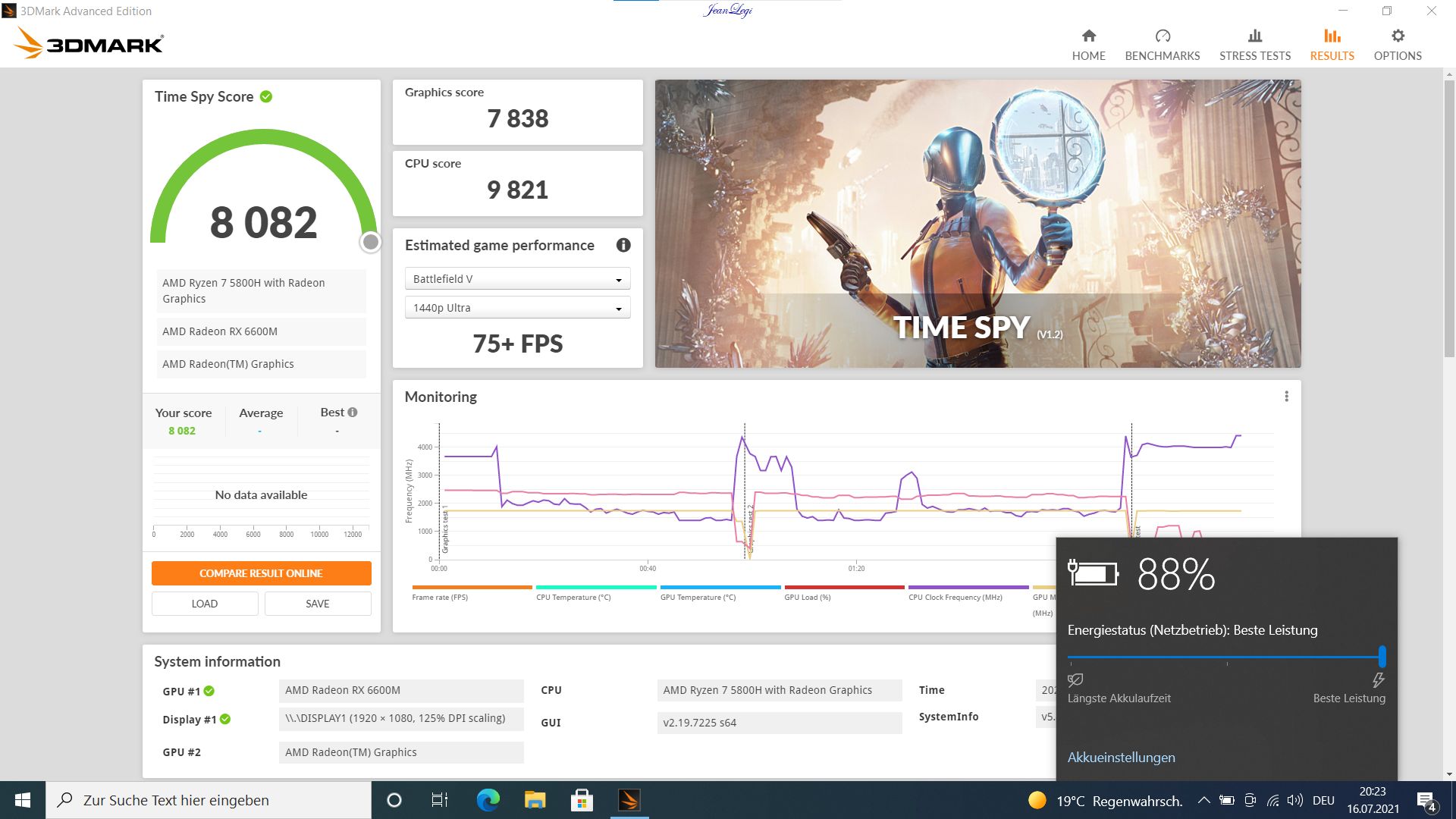The image size is (1456, 819).
Task: Open the Benchmarks gauge icon
Action: click(x=1162, y=36)
